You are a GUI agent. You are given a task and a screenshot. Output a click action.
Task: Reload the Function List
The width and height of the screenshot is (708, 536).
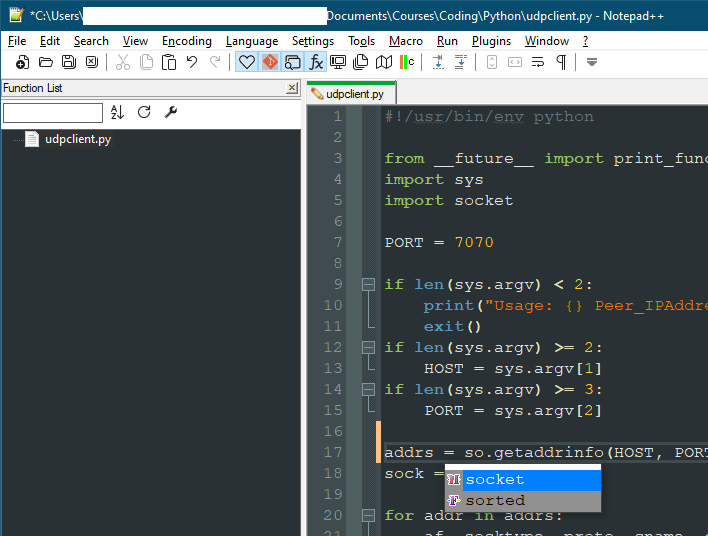pos(144,112)
